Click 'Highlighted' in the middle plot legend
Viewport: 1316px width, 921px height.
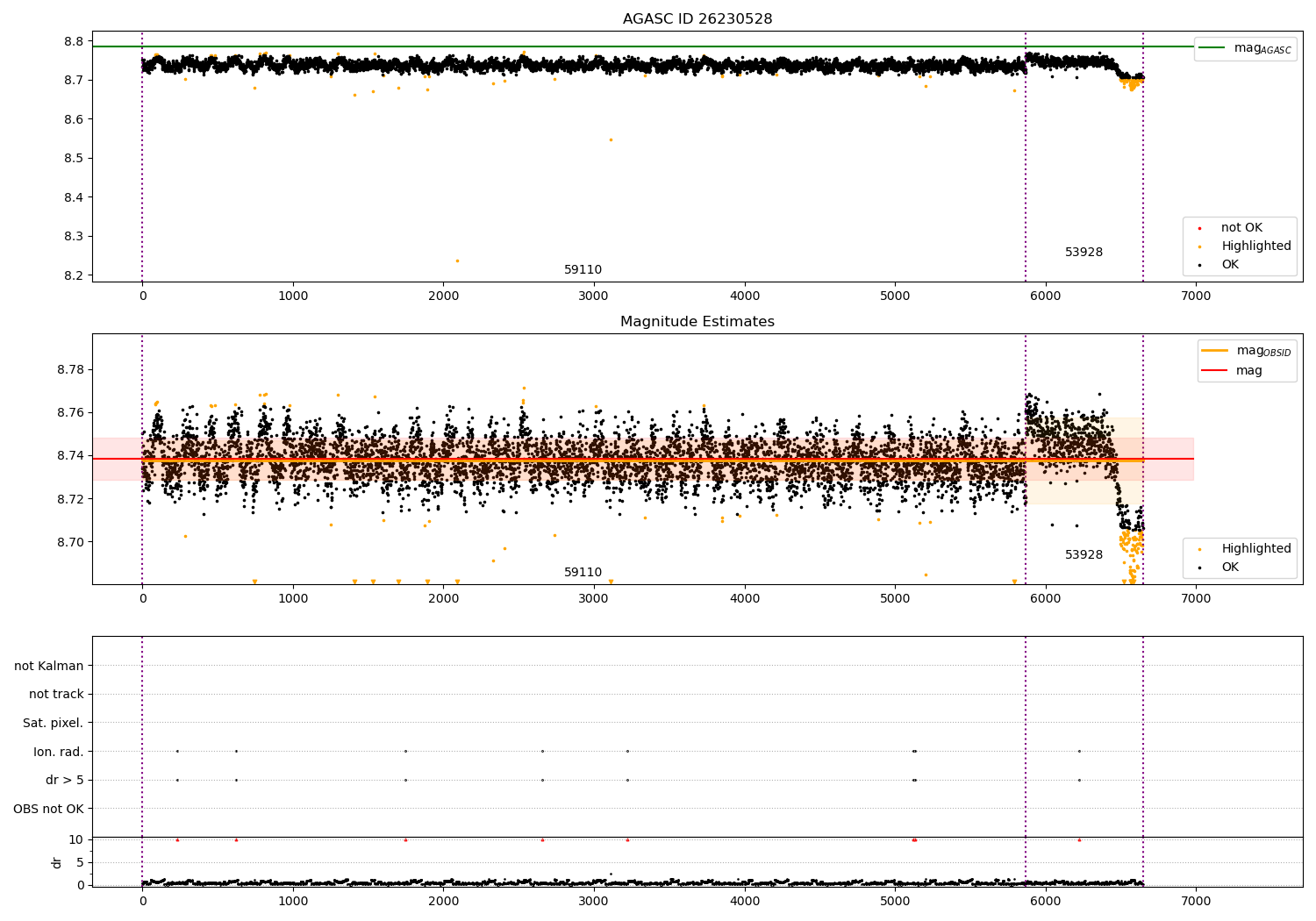(1256, 549)
